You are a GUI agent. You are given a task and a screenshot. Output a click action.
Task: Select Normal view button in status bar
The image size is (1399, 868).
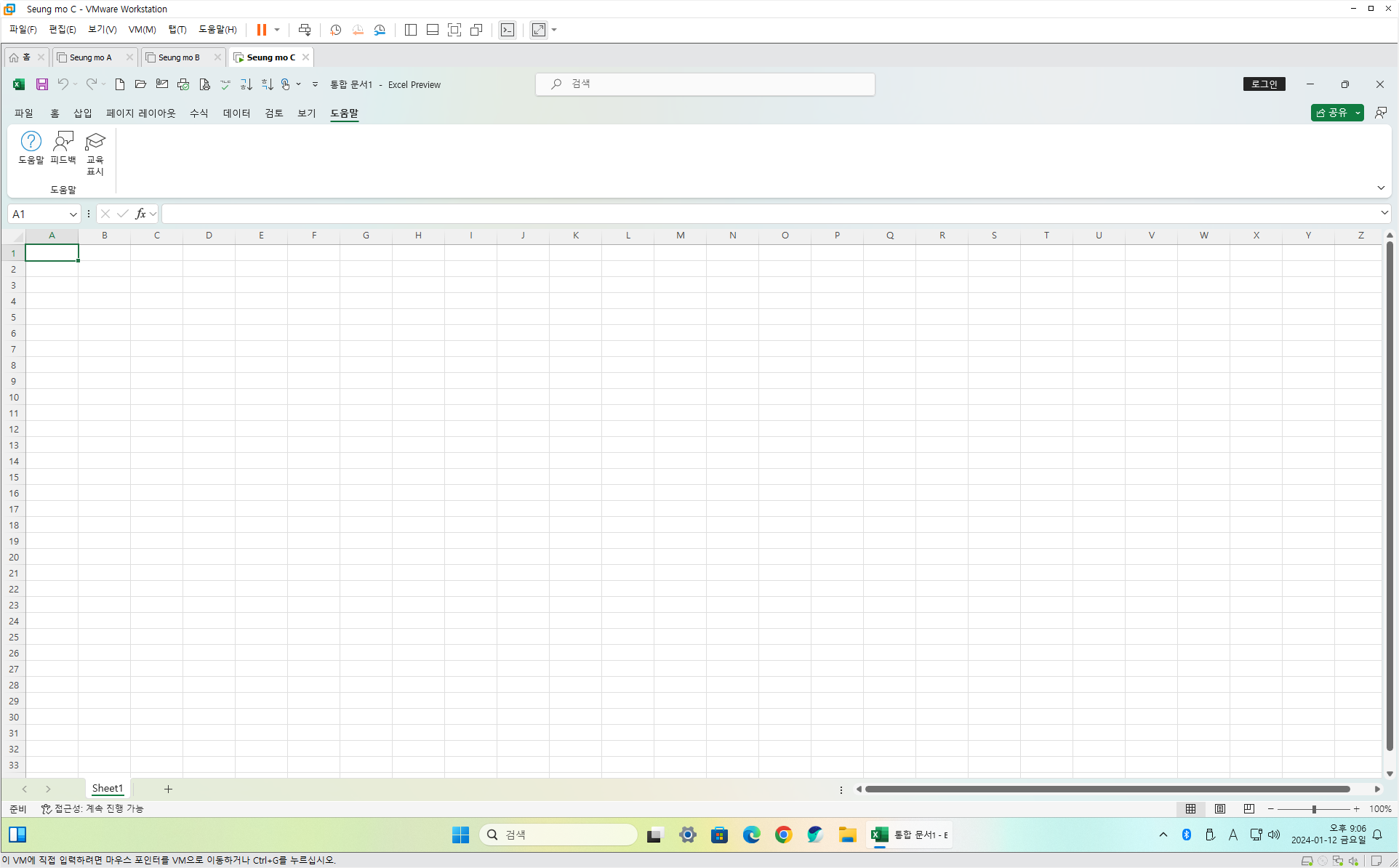1191,808
